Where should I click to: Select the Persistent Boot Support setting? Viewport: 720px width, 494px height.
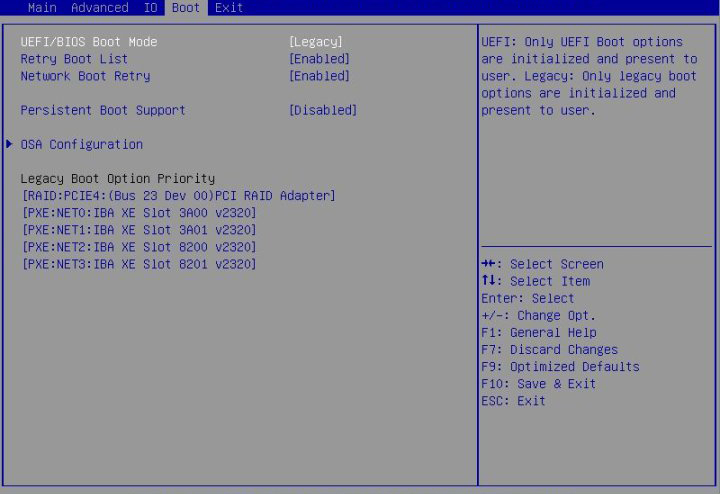(103, 110)
